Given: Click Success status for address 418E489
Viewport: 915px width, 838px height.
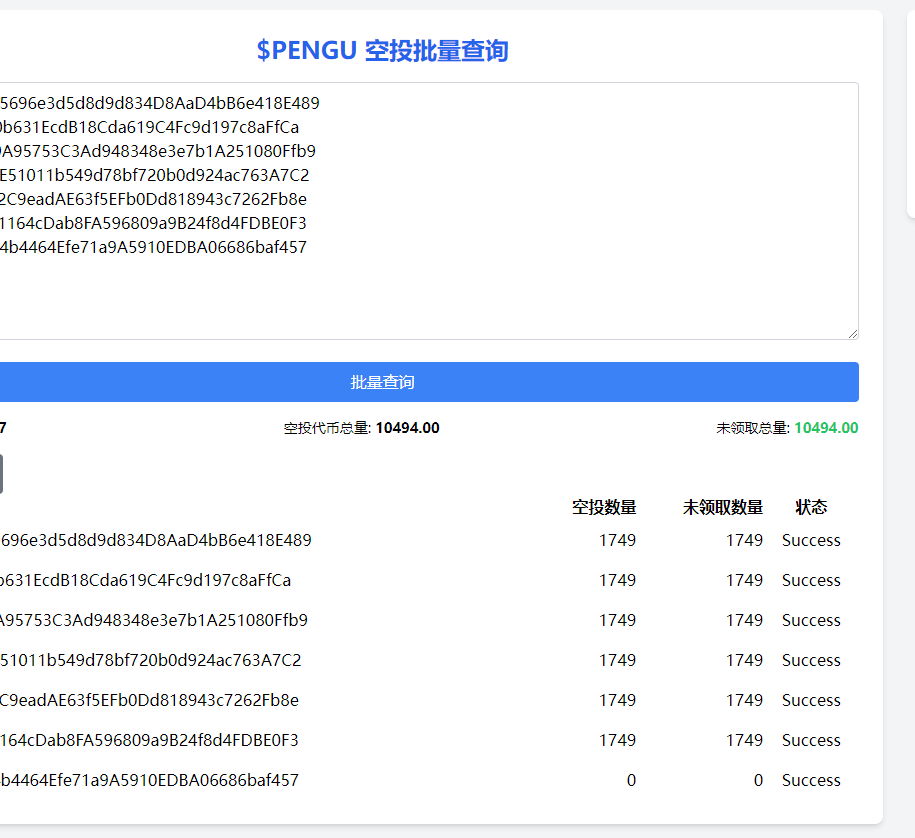Looking at the screenshot, I should point(811,540).
